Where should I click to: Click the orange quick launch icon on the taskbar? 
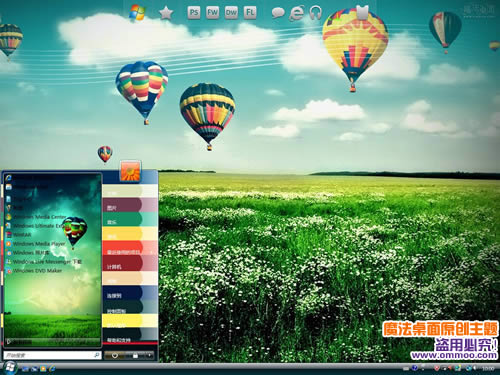coord(43,369)
